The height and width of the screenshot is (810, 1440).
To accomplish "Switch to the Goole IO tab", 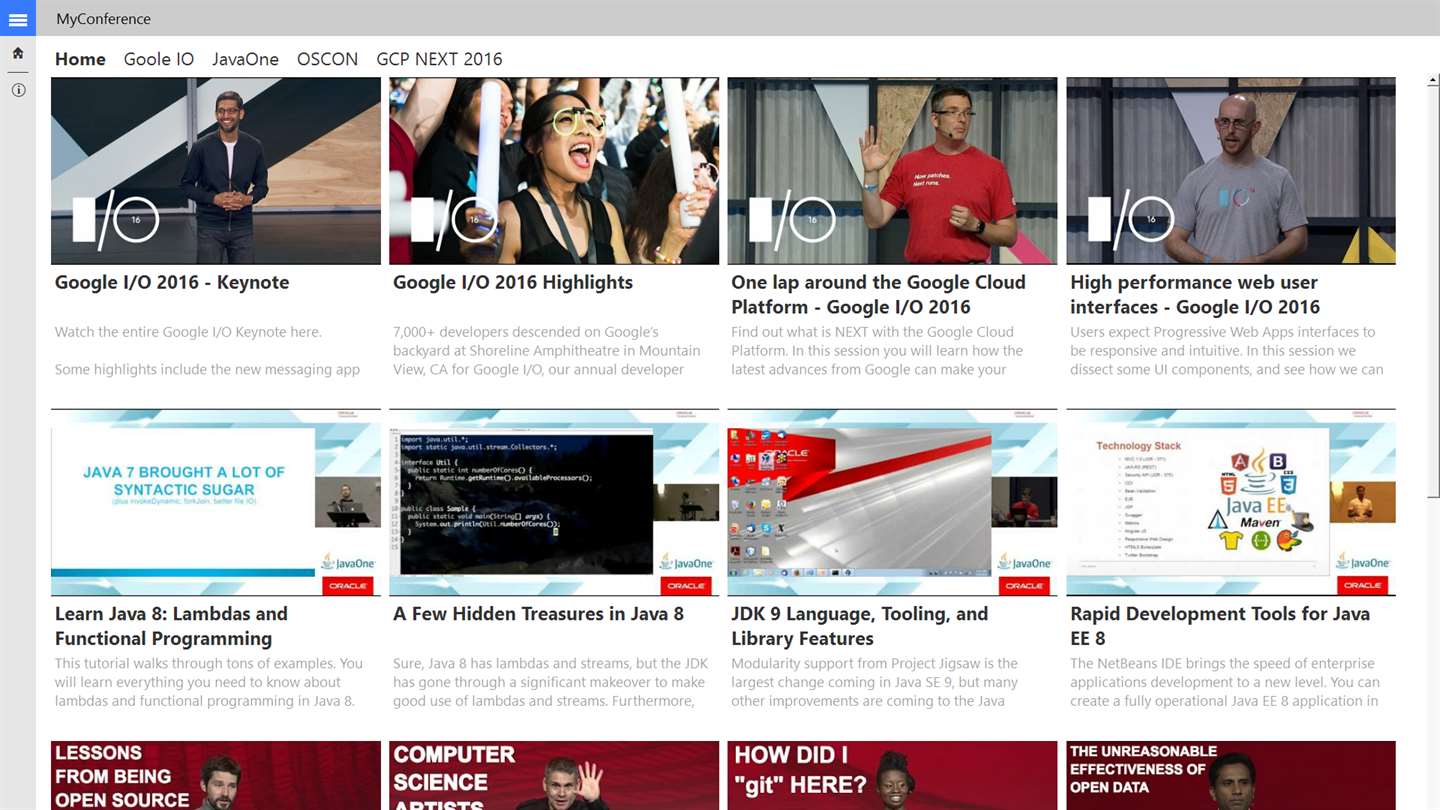I will (159, 59).
